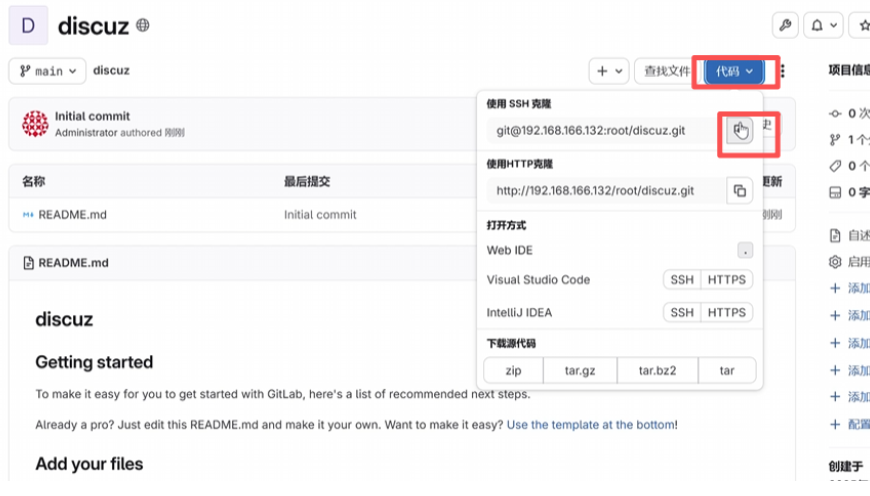The width and height of the screenshot is (870, 496).
Task: Click the readme file icon in sidebar
Action: 835,235
